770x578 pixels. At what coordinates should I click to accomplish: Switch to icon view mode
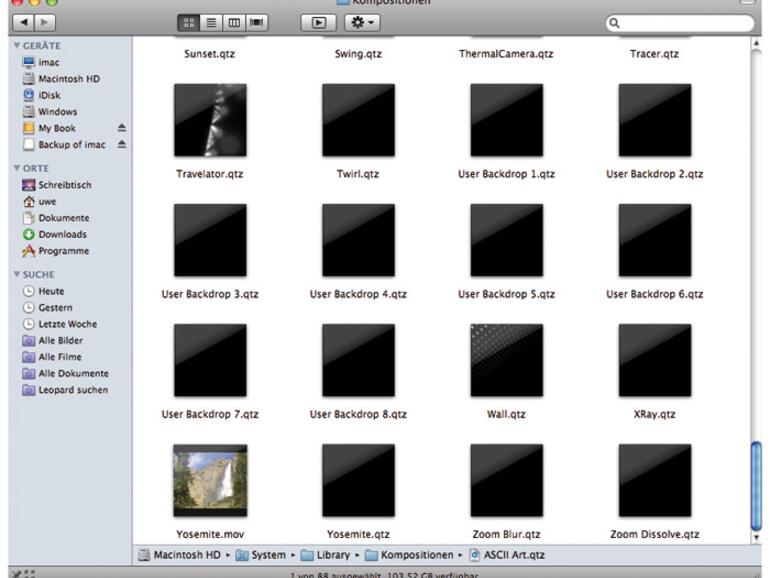188,21
